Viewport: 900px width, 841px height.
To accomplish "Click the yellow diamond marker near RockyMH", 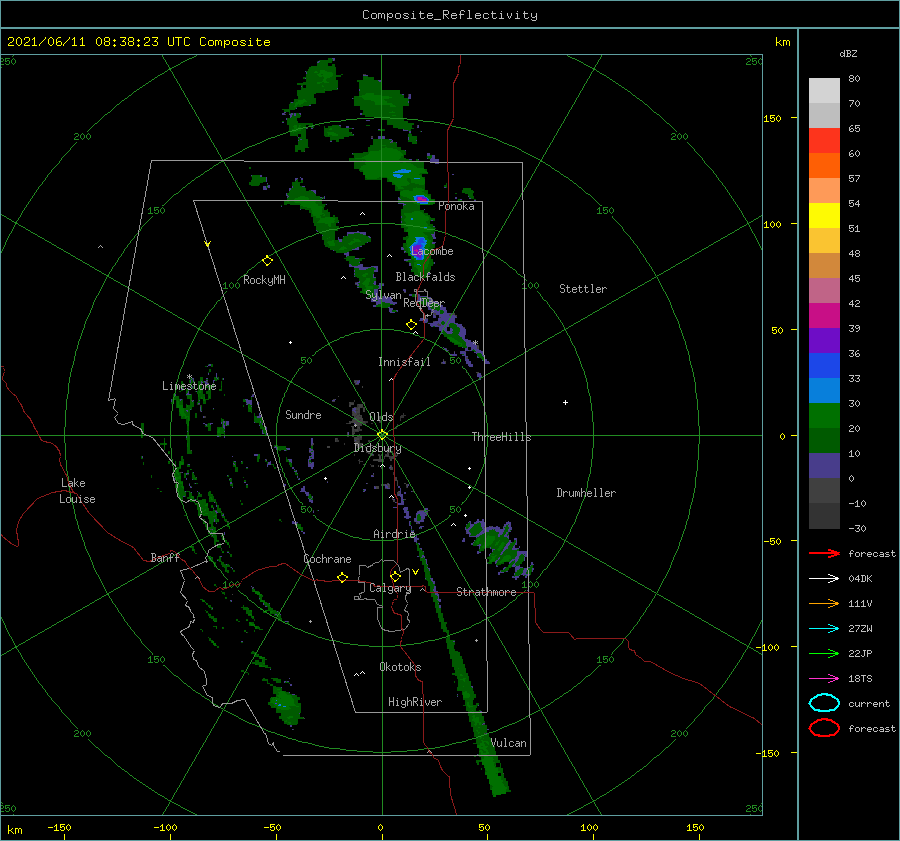I will (x=267, y=261).
